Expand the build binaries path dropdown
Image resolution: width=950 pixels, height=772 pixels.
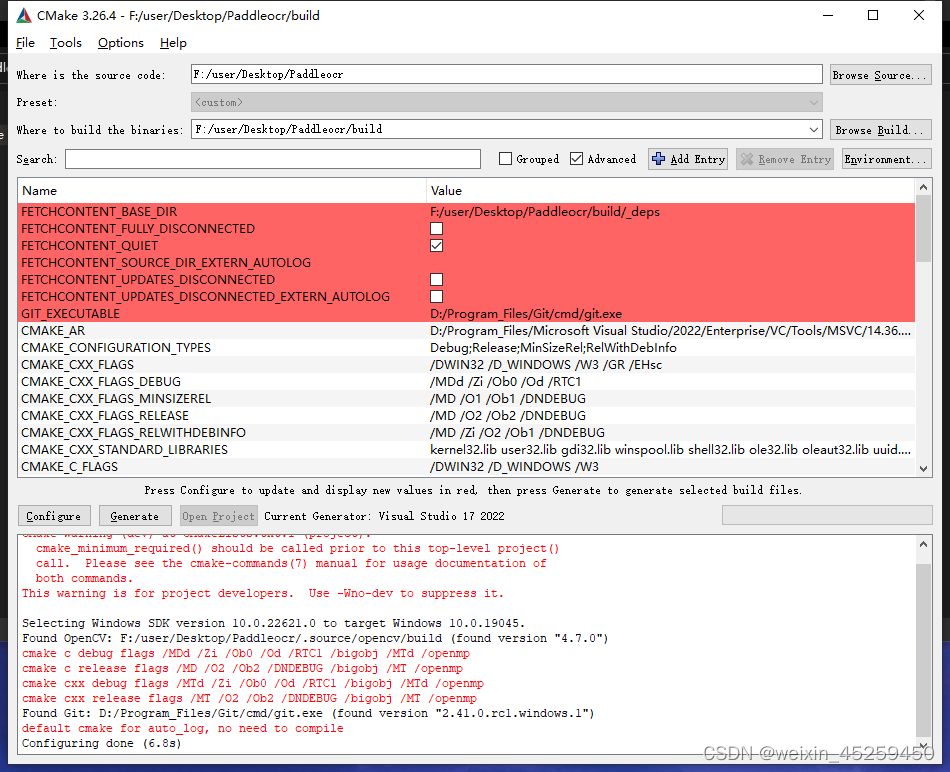pyautogui.click(x=814, y=129)
